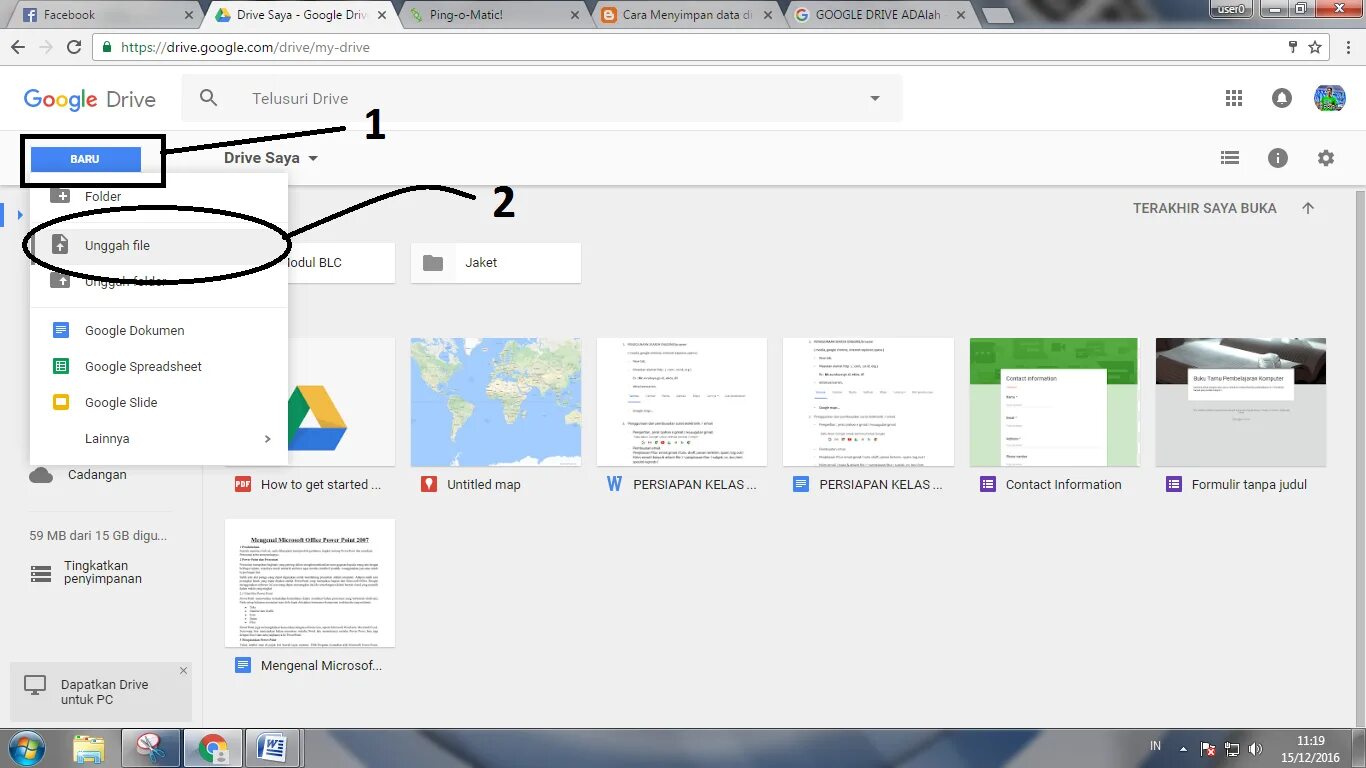Click the map pin icon beside Untitled map
The width and height of the screenshot is (1366, 768).
pyautogui.click(x=429, y=484)
